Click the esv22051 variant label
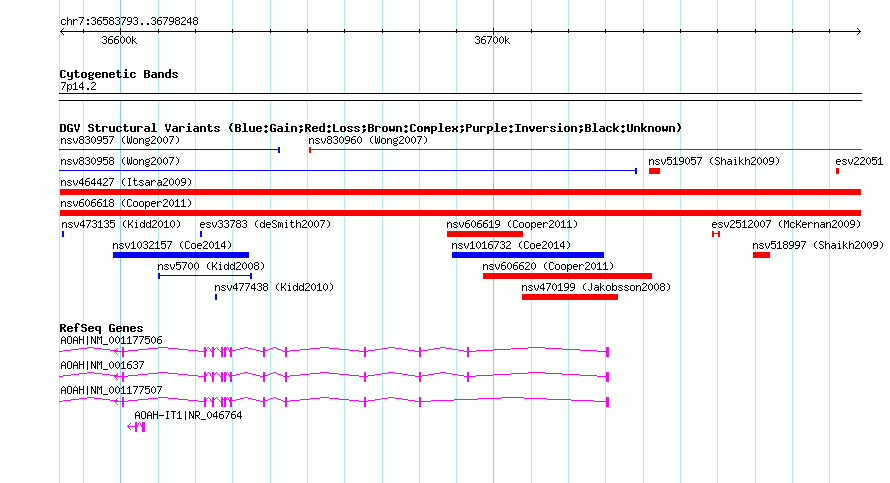 (x=859, y=161)
